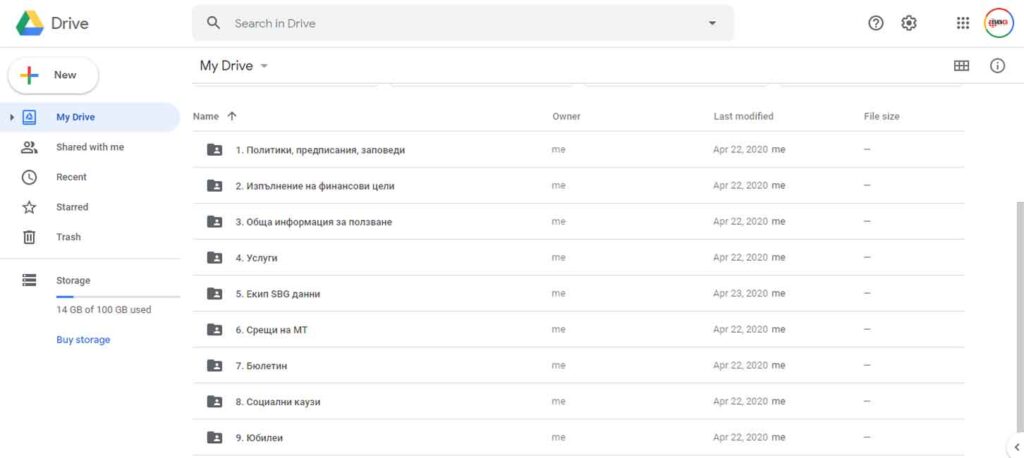Type in the Search in Drive field
Viewport: 1024px width, 458px height.
(462, 23)
